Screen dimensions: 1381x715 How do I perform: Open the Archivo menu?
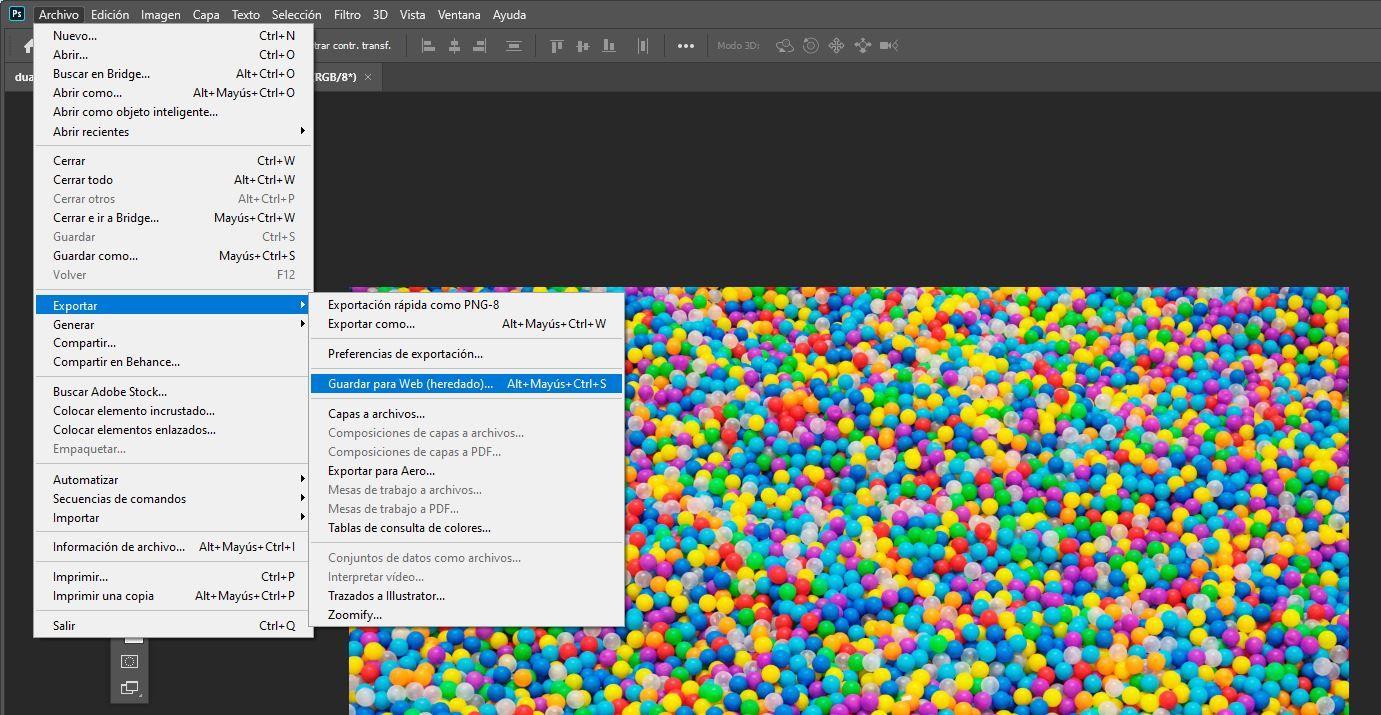[x=58, y=15]
